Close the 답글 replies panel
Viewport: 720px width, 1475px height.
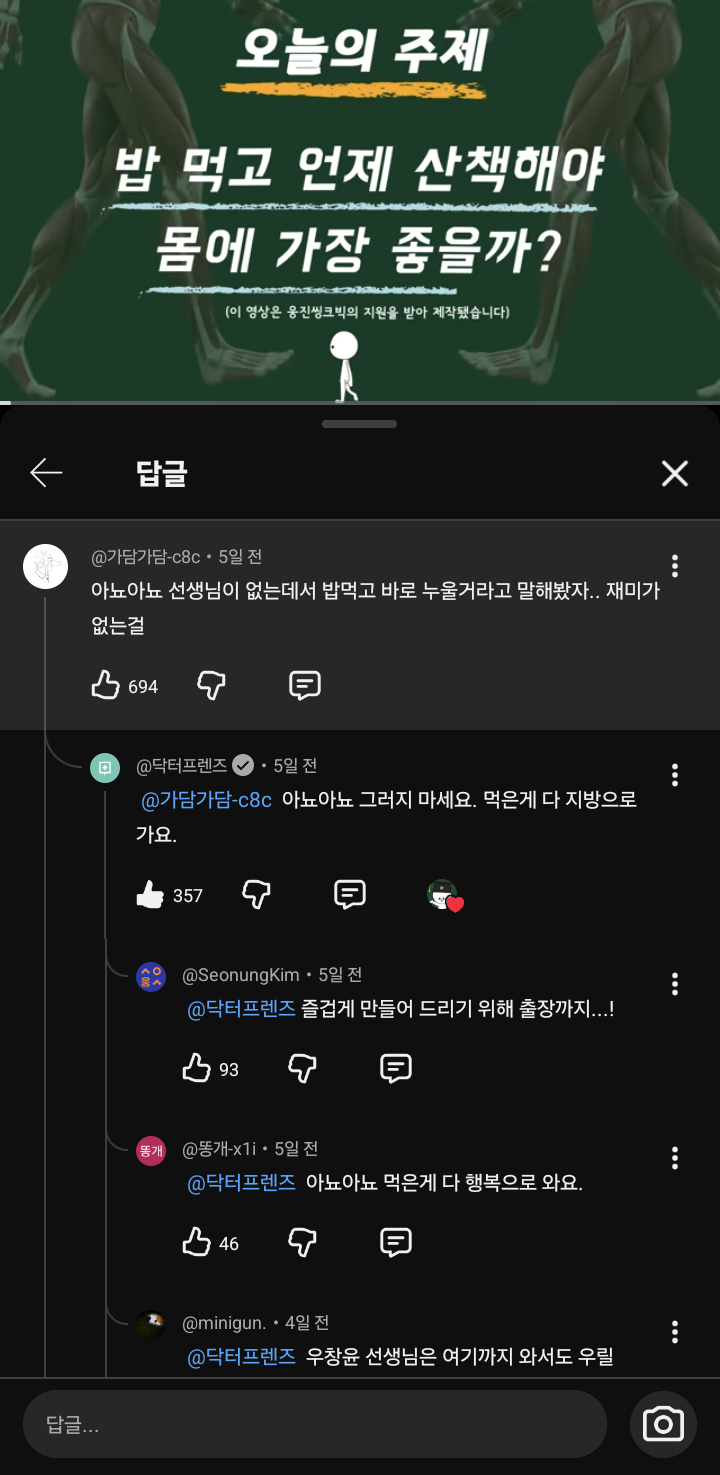tap(675, 473)
